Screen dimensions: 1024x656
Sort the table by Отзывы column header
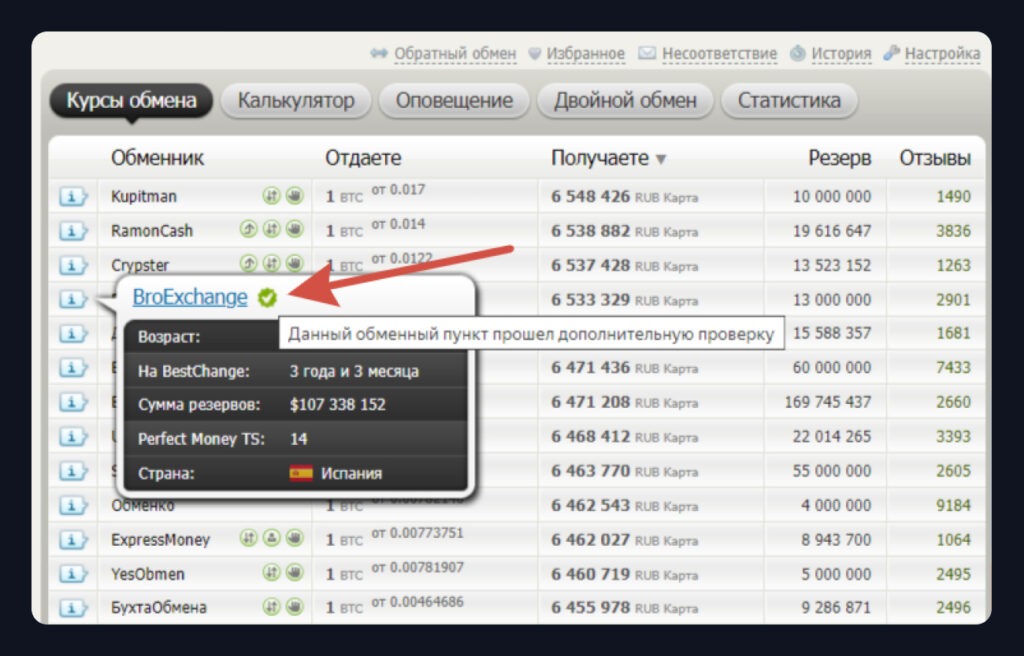[x=934, y=158]
